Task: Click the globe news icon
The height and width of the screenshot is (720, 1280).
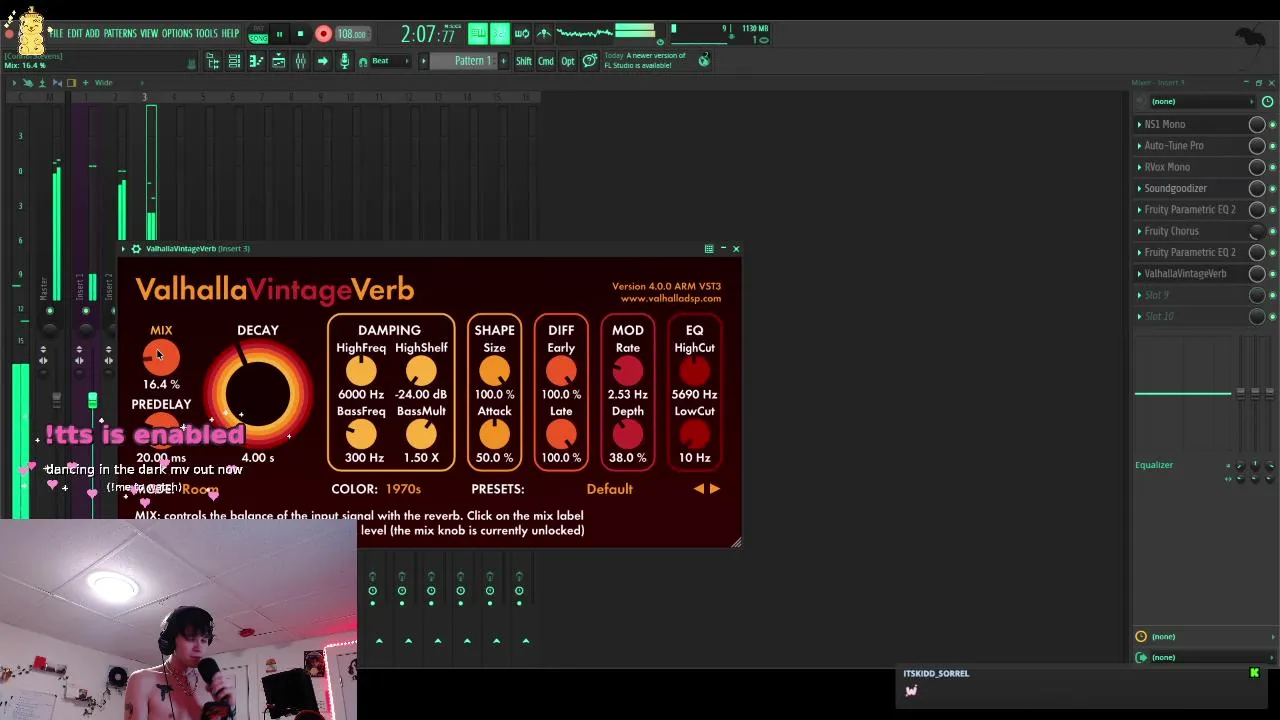Action: (704, 61)
